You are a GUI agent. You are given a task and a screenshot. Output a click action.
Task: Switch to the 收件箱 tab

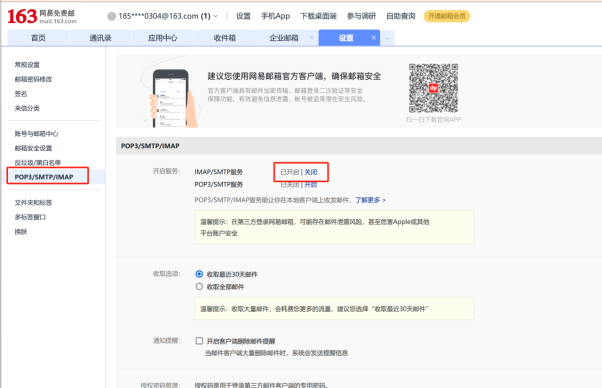(x=225, y=38)
